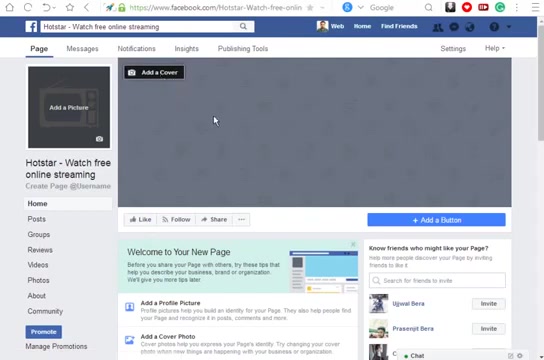Click the Add a Cover button
The image size is (544, 360).
154,72
